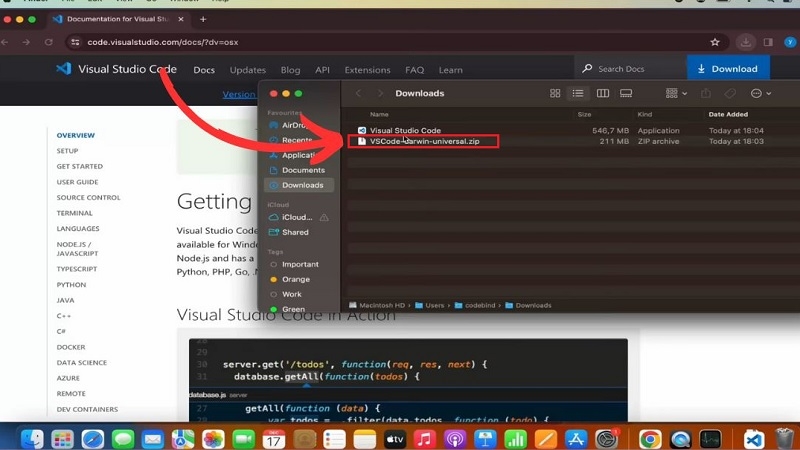Click the Finder tags icon
Viewport: 800px width, 450px height.
[x=730, y=93]
